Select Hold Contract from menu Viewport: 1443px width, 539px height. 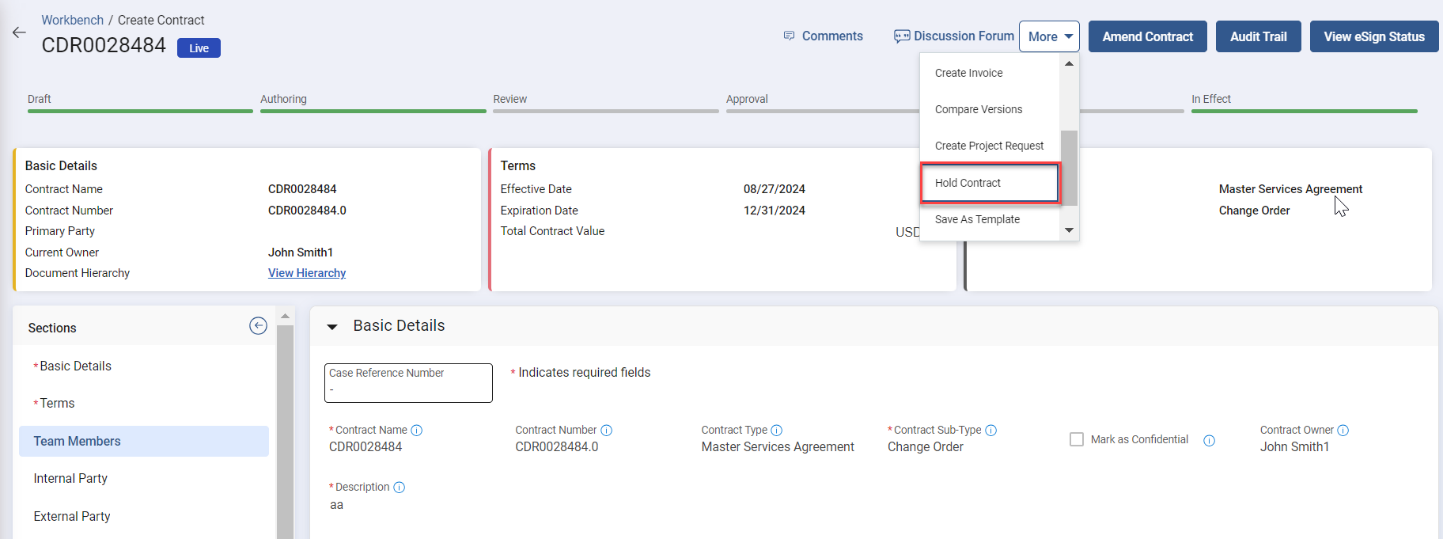pos(988,183)
